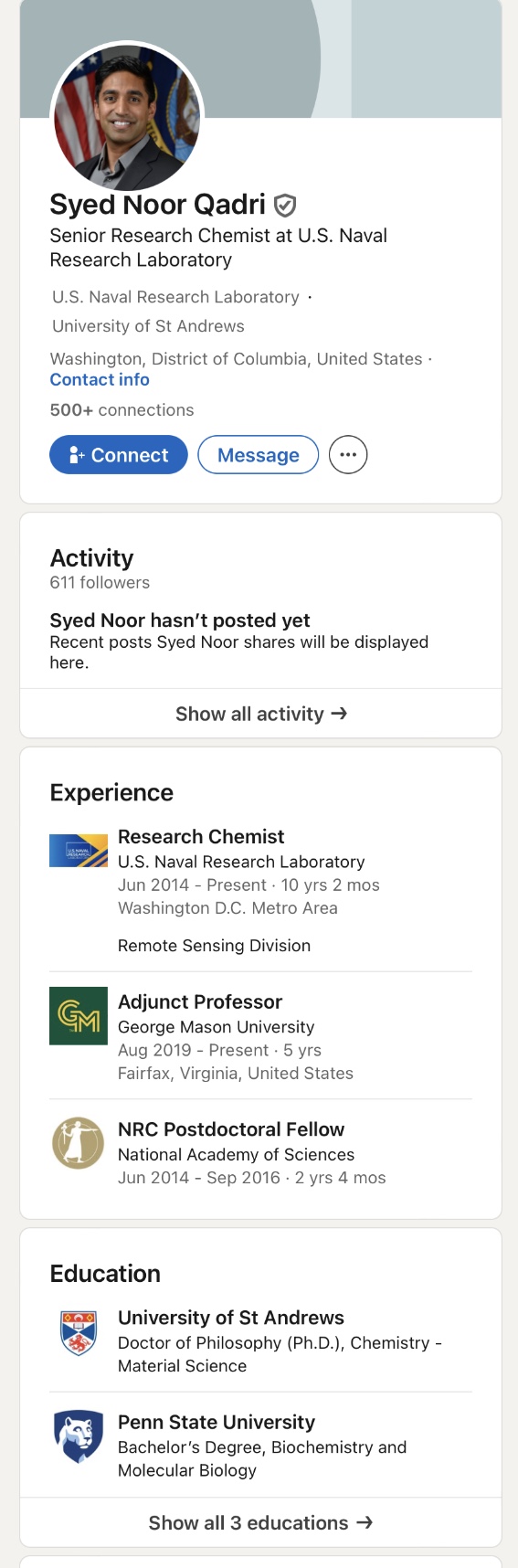Image resolution: width=518 pixels, height=1568 pixels.
Task: Open the Research Chemist experience entry
Action: pyautogui.click(x=261, y=891)
